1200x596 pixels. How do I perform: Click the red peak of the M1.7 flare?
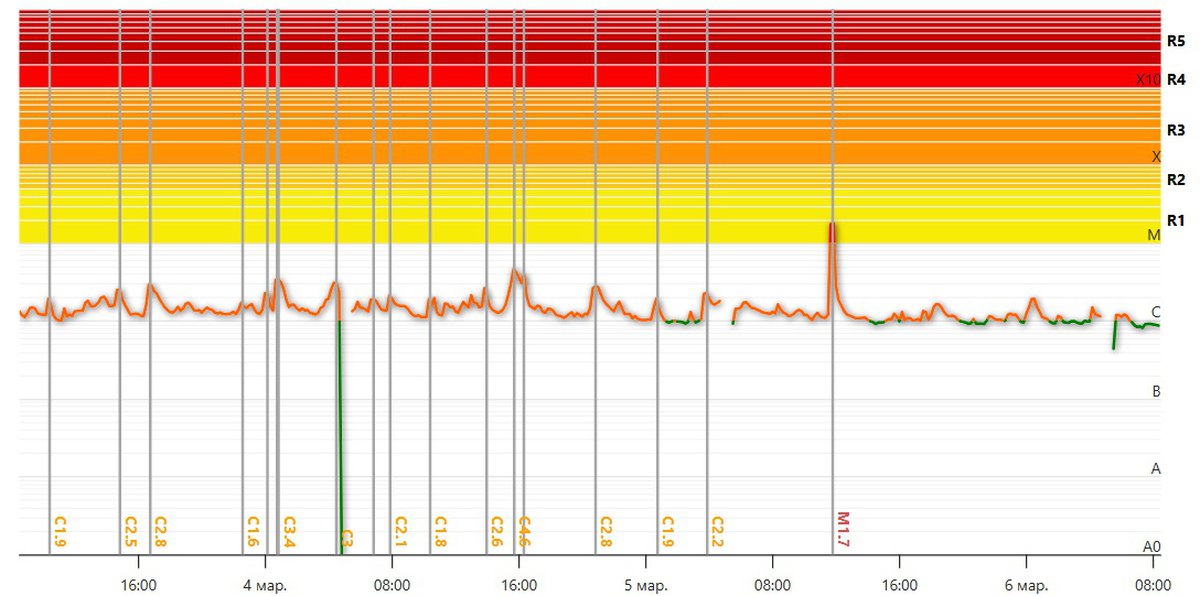[x=832, y=231]
